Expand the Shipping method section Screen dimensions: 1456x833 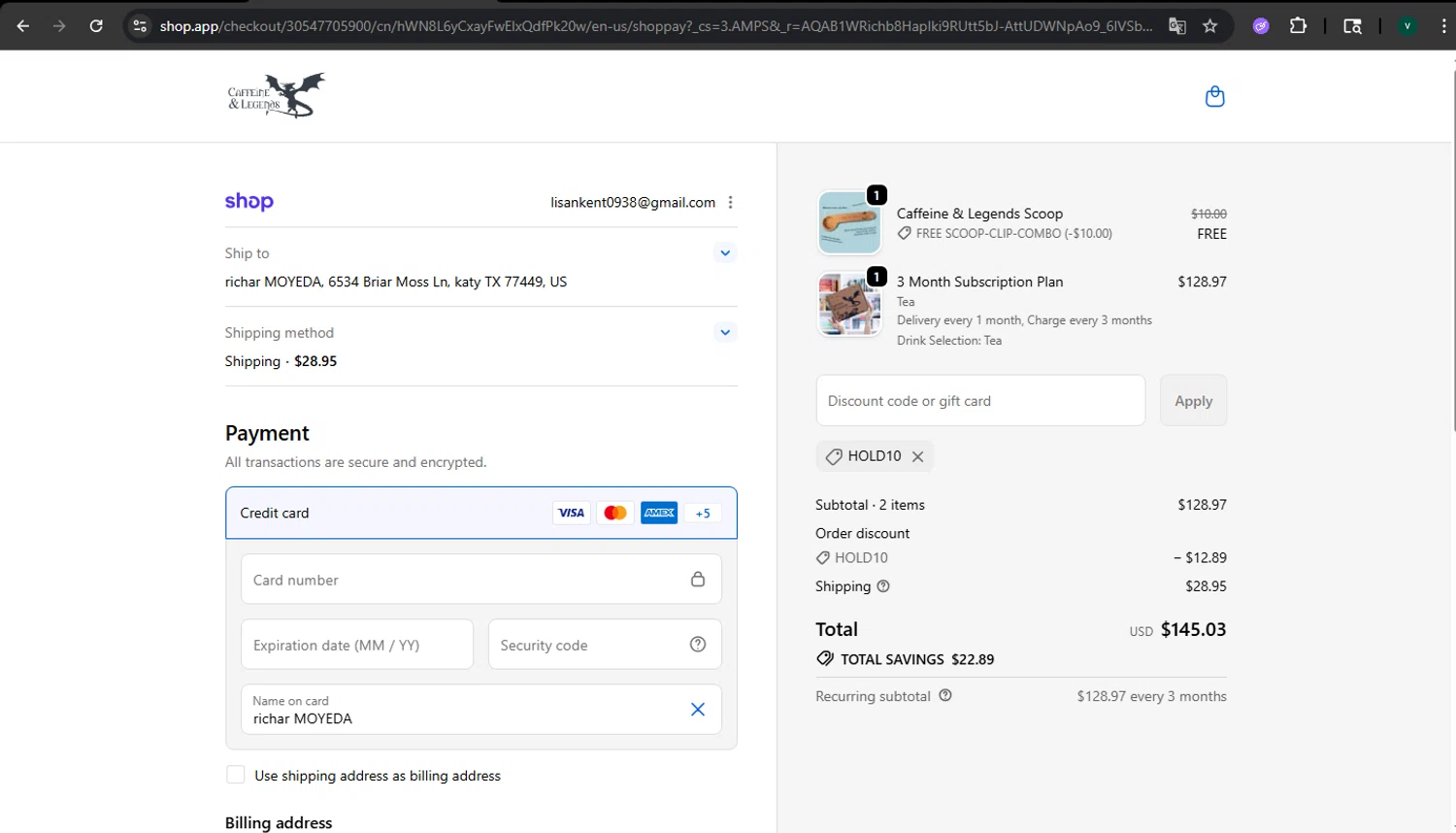click(x=725, y=332)
